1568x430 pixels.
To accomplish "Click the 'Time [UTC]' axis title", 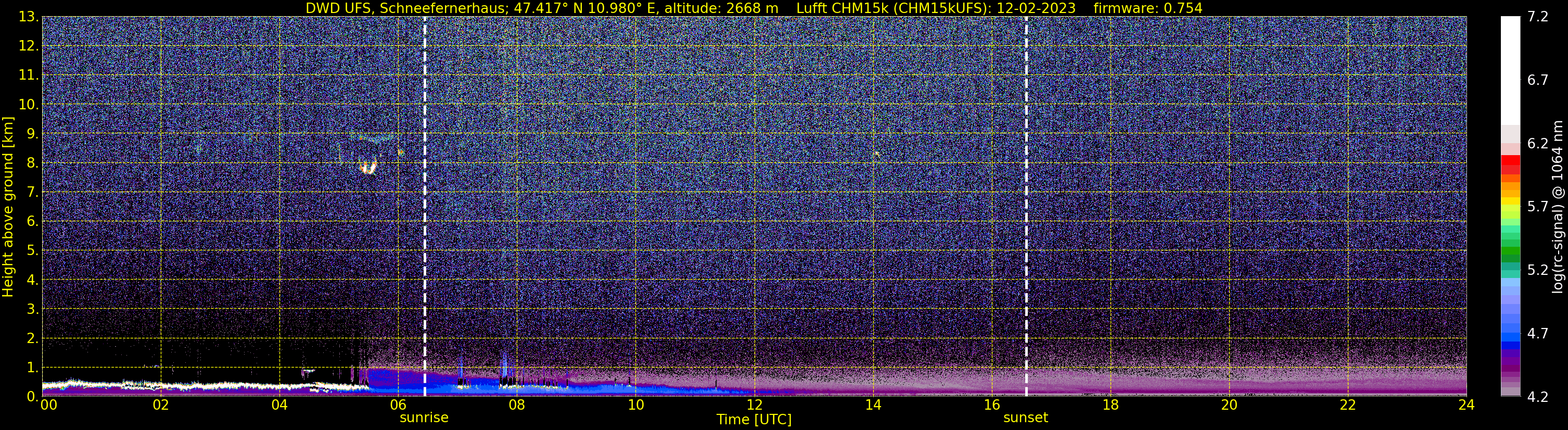I will click(x=754, y=420).
